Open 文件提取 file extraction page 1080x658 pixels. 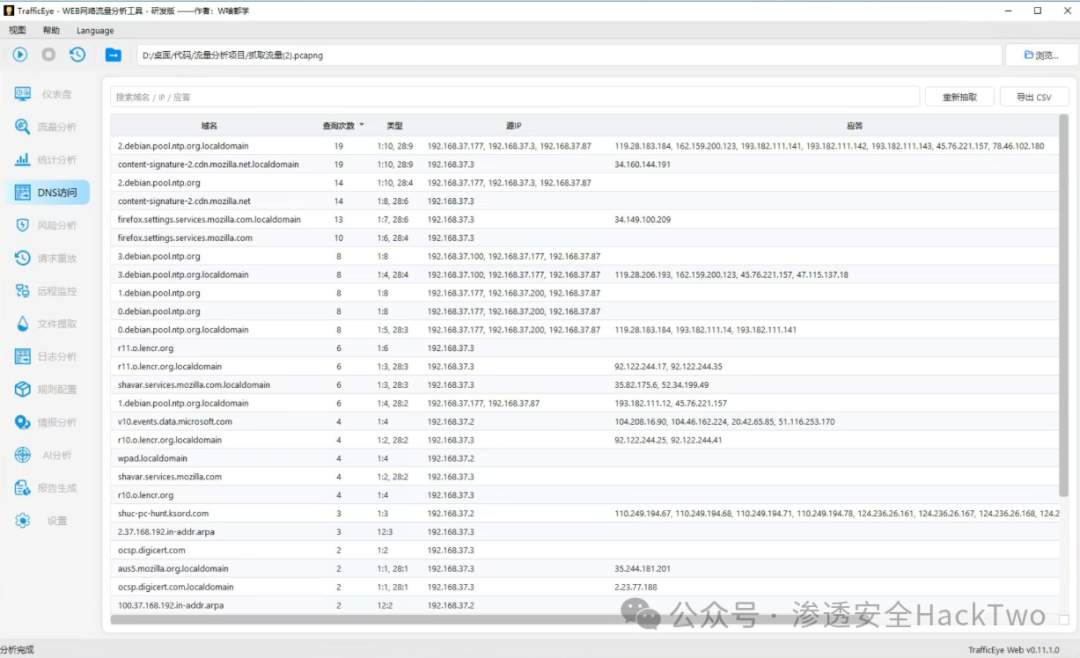(x=48, y=324)
